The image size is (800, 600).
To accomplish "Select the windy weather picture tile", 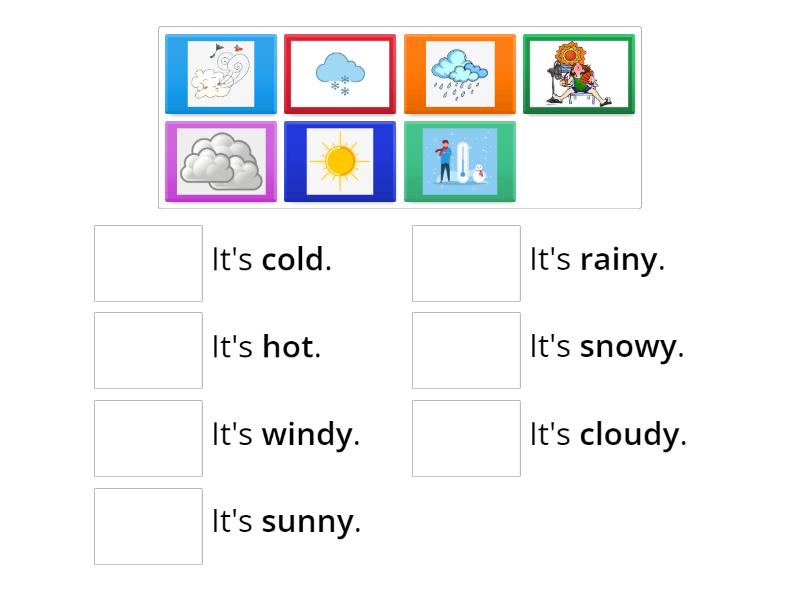I will point(220,73).
